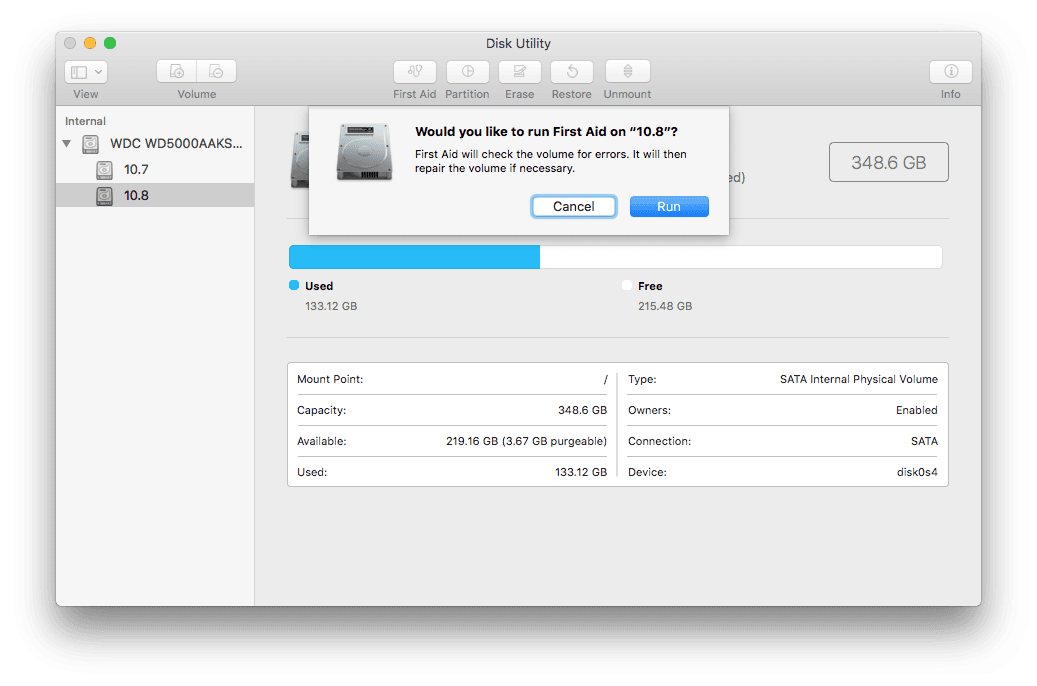This screenshot has width=1037, height=686.
Task: Click the Free legend indicator
Action: [x=629, y=286]
